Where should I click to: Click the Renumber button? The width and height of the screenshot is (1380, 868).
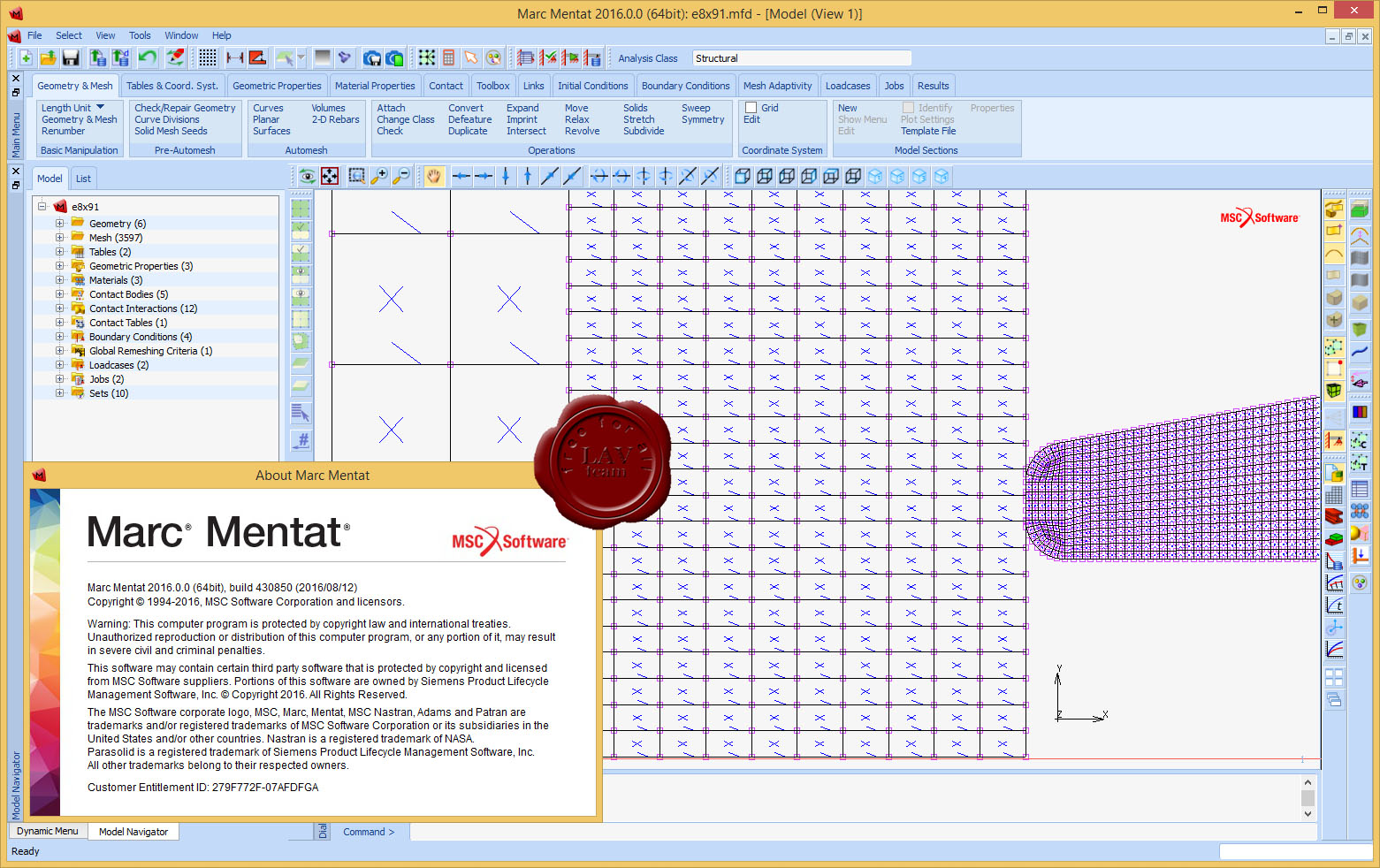[63, 131]
